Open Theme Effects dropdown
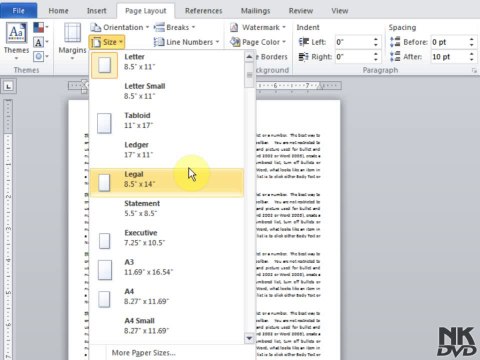The image size is (480, 360). tap(41, 56)
